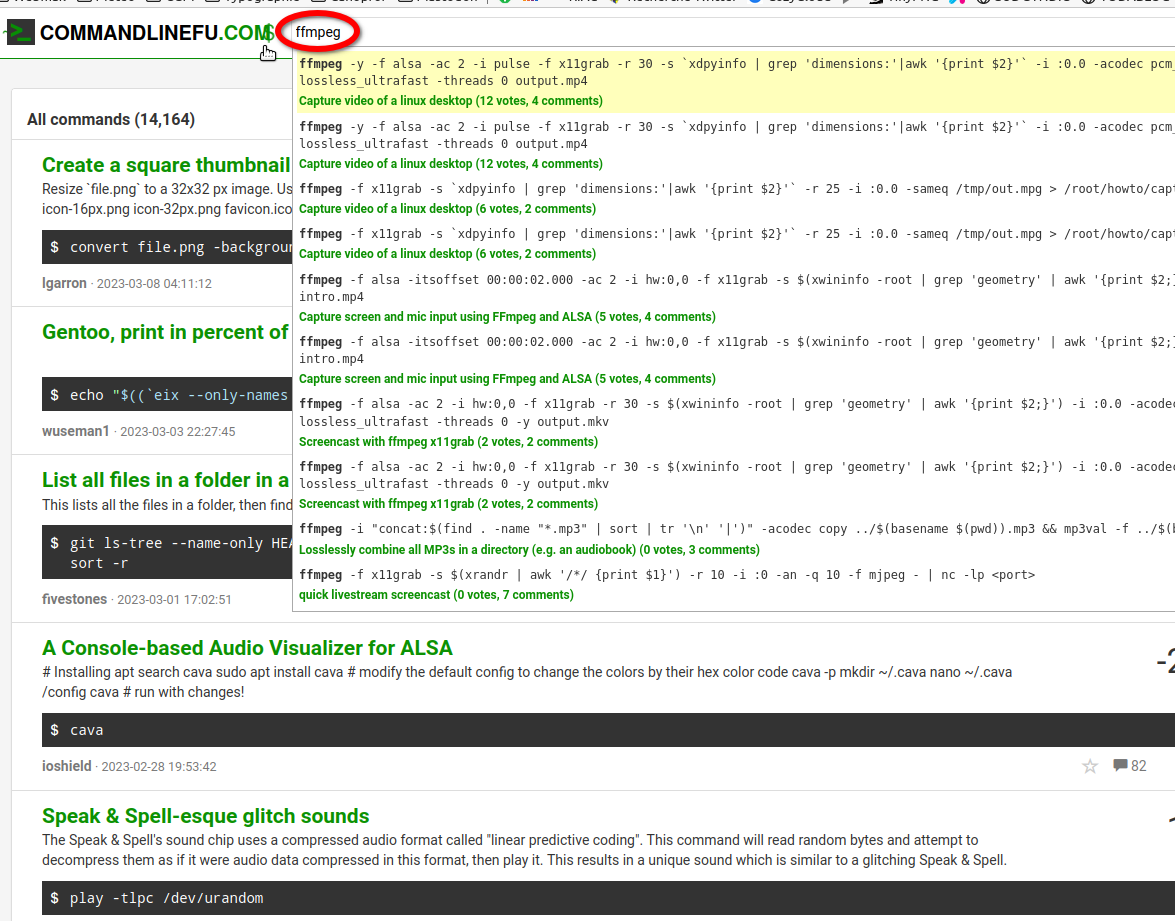Screen dimensions: 1175x921
Task: Click the convert file.png command code block
Action: [x=167, y=247]
